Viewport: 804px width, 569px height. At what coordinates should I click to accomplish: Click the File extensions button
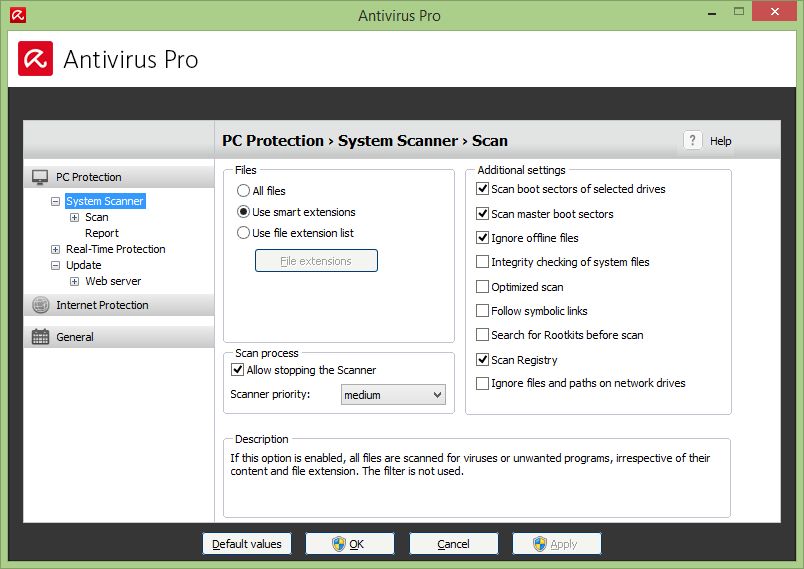click(316, 260)
